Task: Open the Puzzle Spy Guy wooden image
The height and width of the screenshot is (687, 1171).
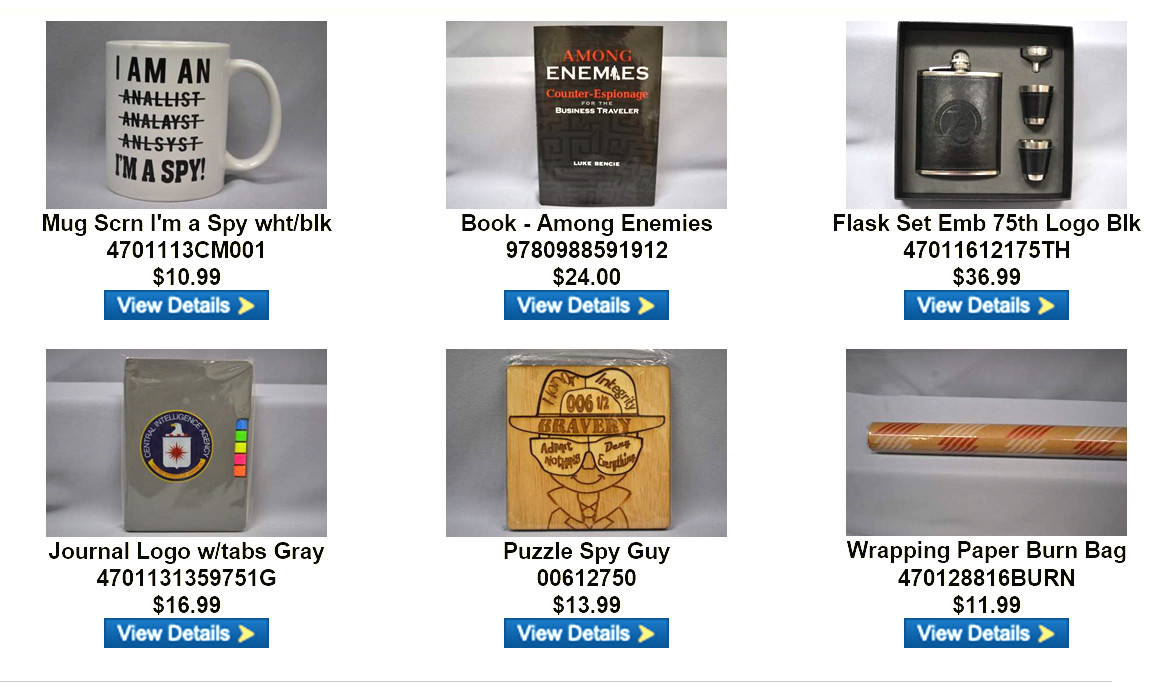Action: coord(586,442)
